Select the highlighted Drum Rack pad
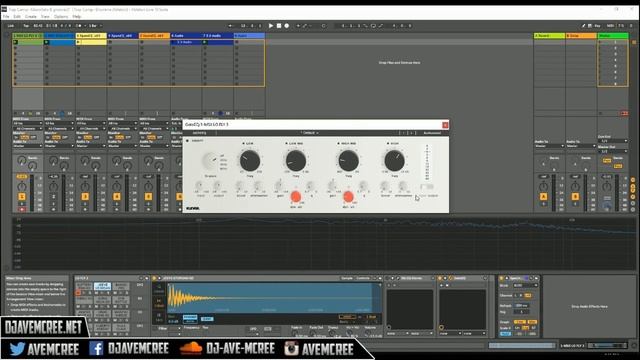Screen dimensions: 640x360 [x=102, y=286]
